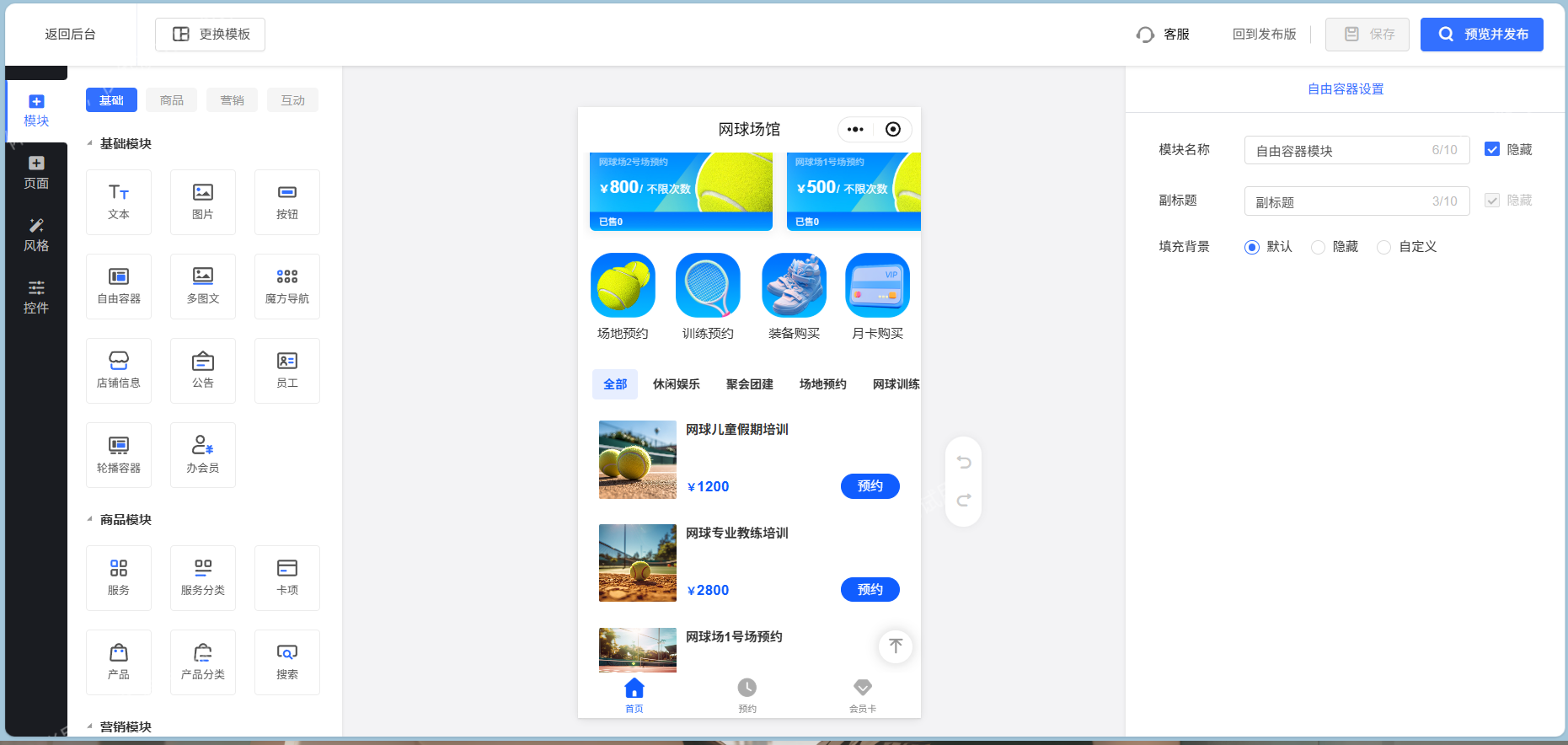Viewport: 1568px width, 745px height.
Task: Click 预约 button for 网球专业教练培训
Action: pos(870,590)
